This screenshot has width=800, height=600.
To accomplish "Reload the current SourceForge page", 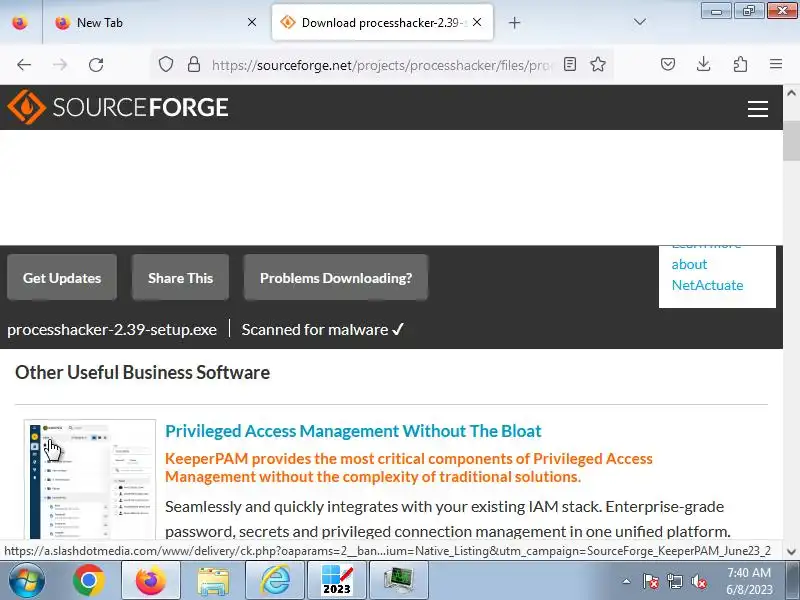I will click(96, 65).
